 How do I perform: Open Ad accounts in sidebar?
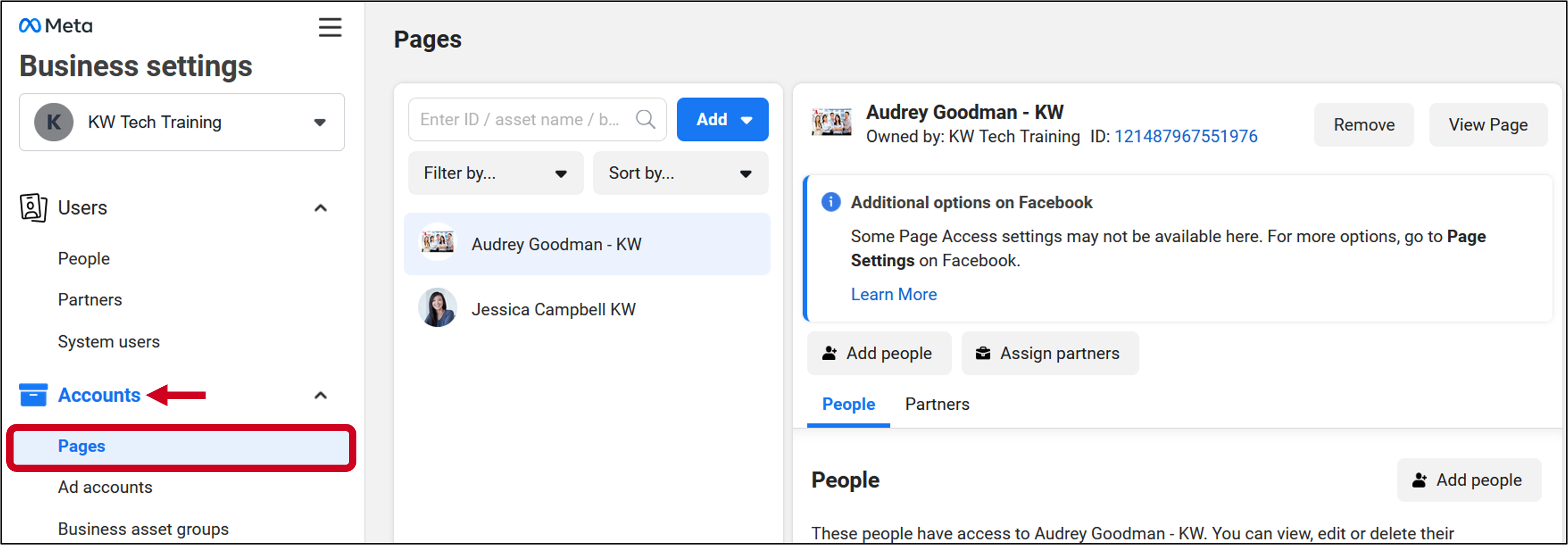[105, 487]
